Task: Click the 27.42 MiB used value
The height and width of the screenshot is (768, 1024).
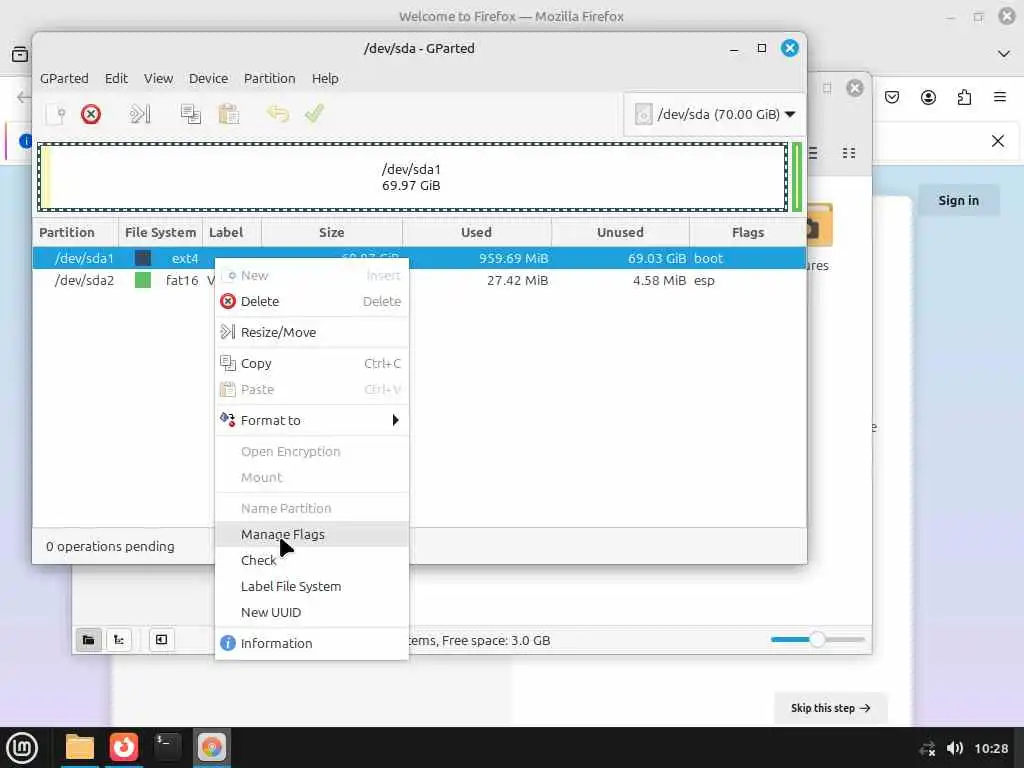Action: click(x=517, y=280)
